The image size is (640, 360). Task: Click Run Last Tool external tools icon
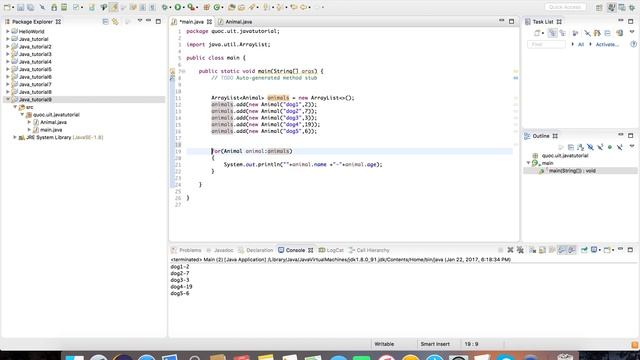point(190,7)
